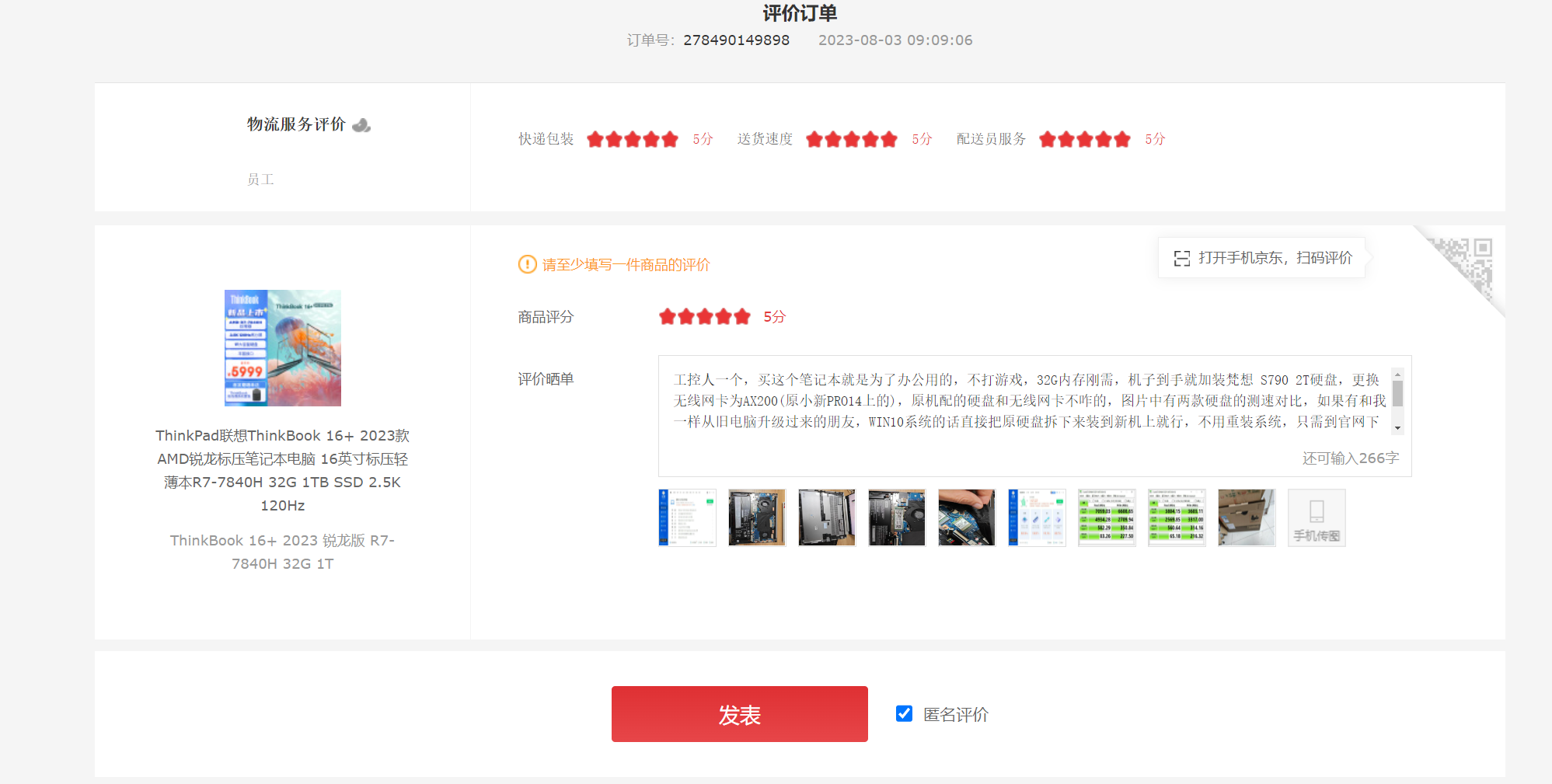Click the fifth star of 配送员服务 rating
This screenshot has height=784, width=1552.
1122,139
